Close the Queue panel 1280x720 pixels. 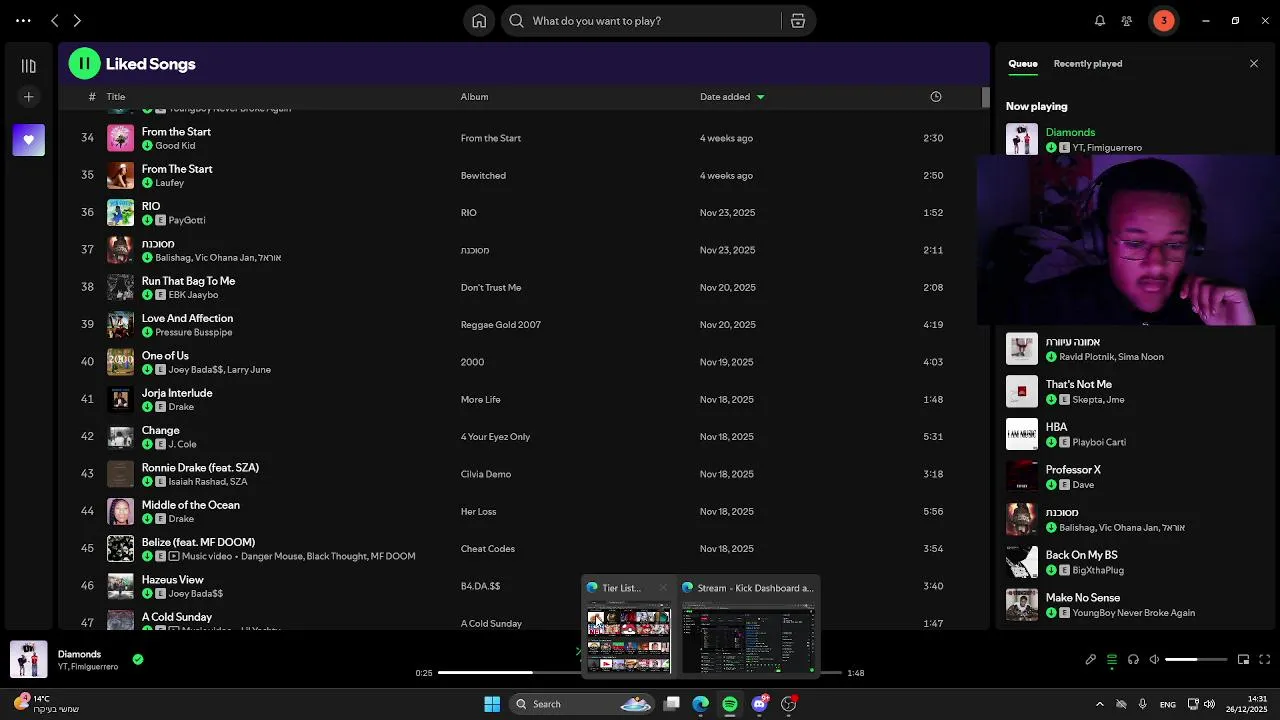(x=1254, y=64)
